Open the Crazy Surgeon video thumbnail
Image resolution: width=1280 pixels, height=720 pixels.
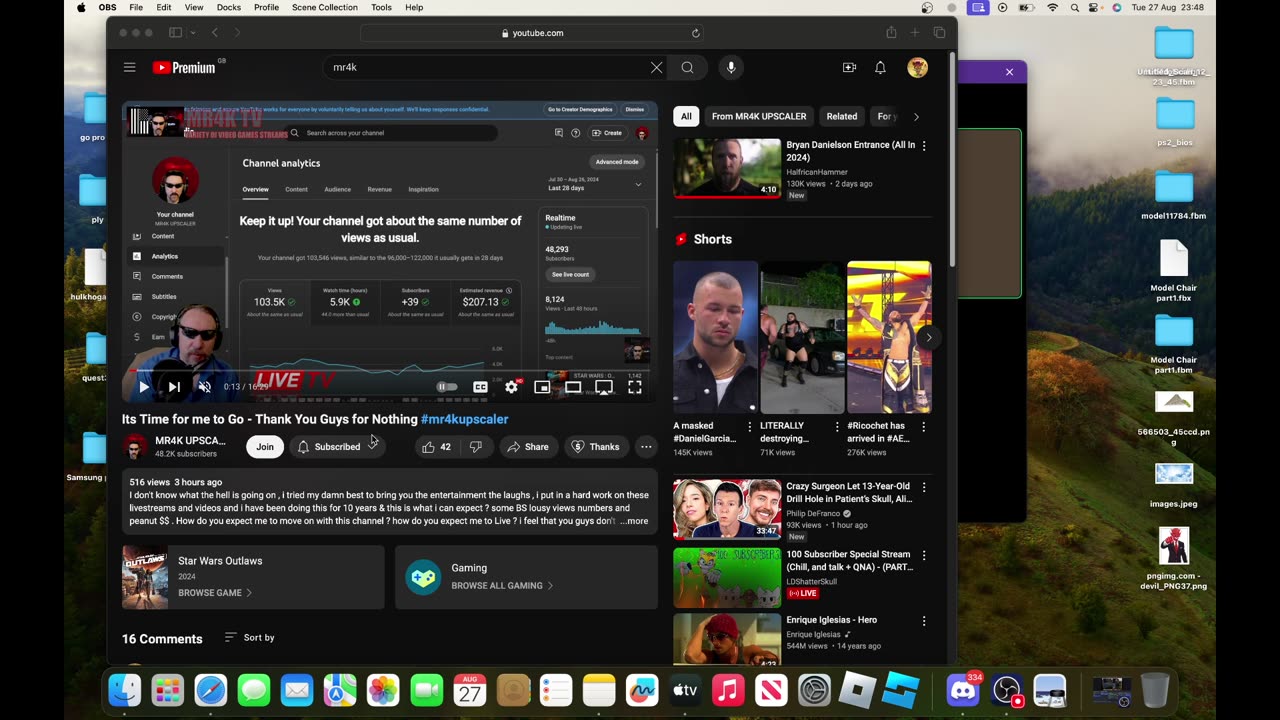(727, 509)
